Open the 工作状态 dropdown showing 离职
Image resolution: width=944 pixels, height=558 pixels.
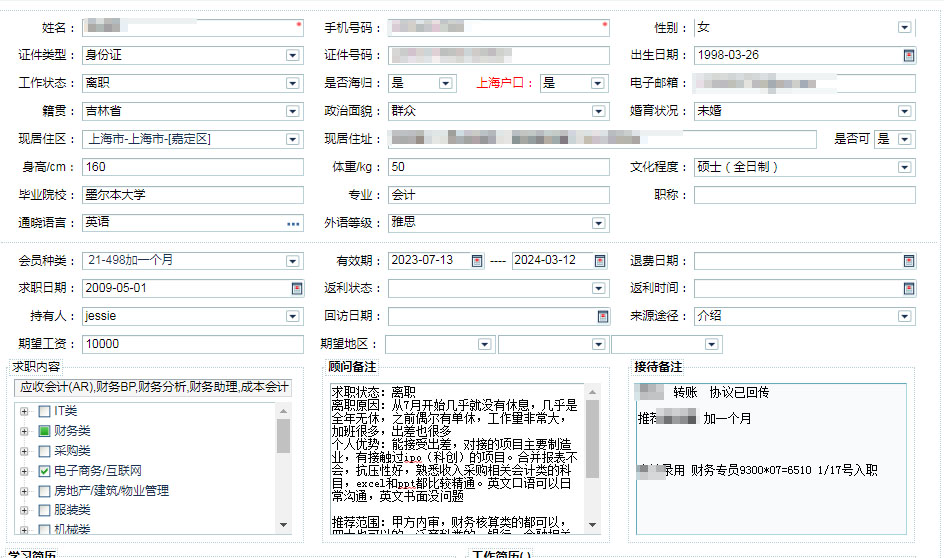click(x=293, y=83)
